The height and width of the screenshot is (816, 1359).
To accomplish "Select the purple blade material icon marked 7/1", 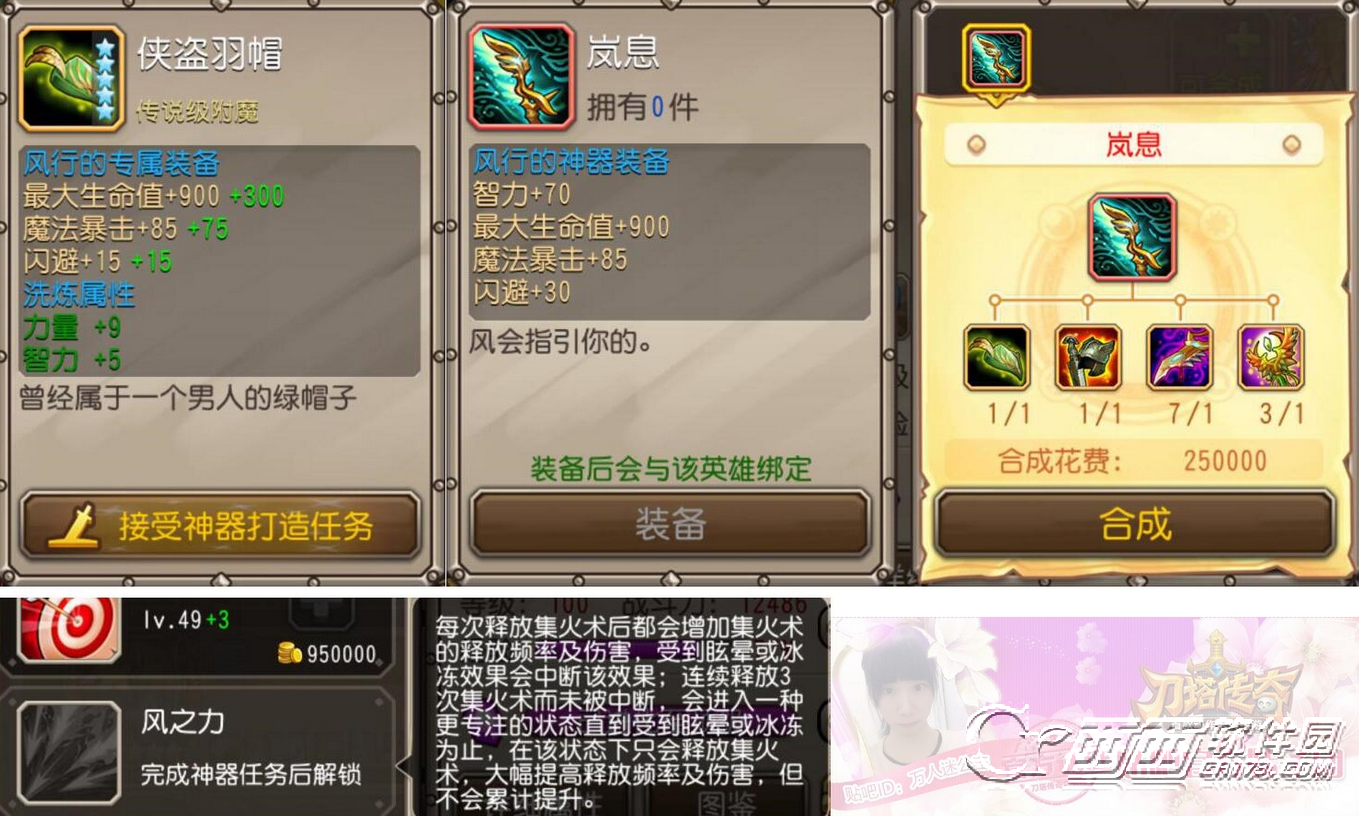I will click(1179, 357).
